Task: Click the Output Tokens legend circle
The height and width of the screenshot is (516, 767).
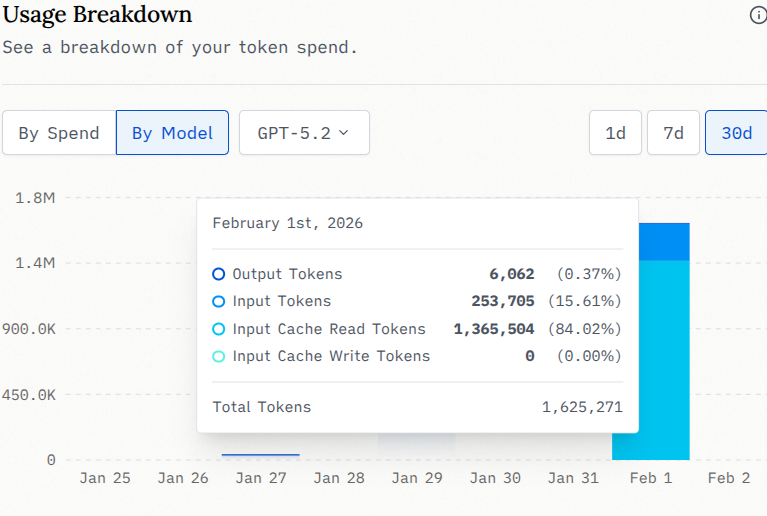Action: 219,274
